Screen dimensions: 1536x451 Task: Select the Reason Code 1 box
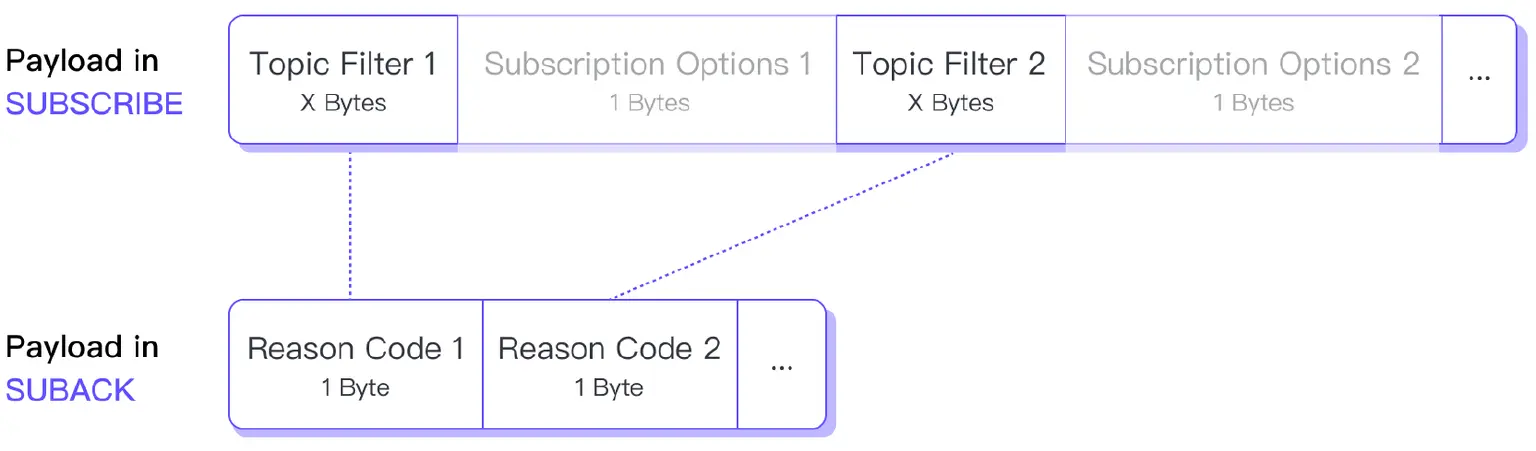[355, 364]
